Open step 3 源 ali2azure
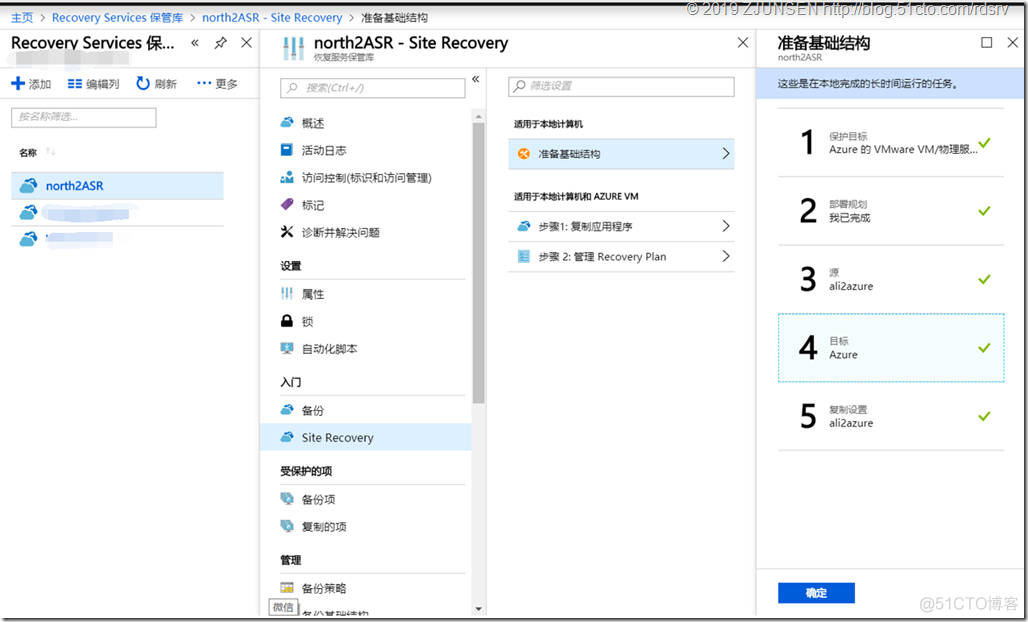The width and height of the screenshot is (1028, 622). [891, 279]
